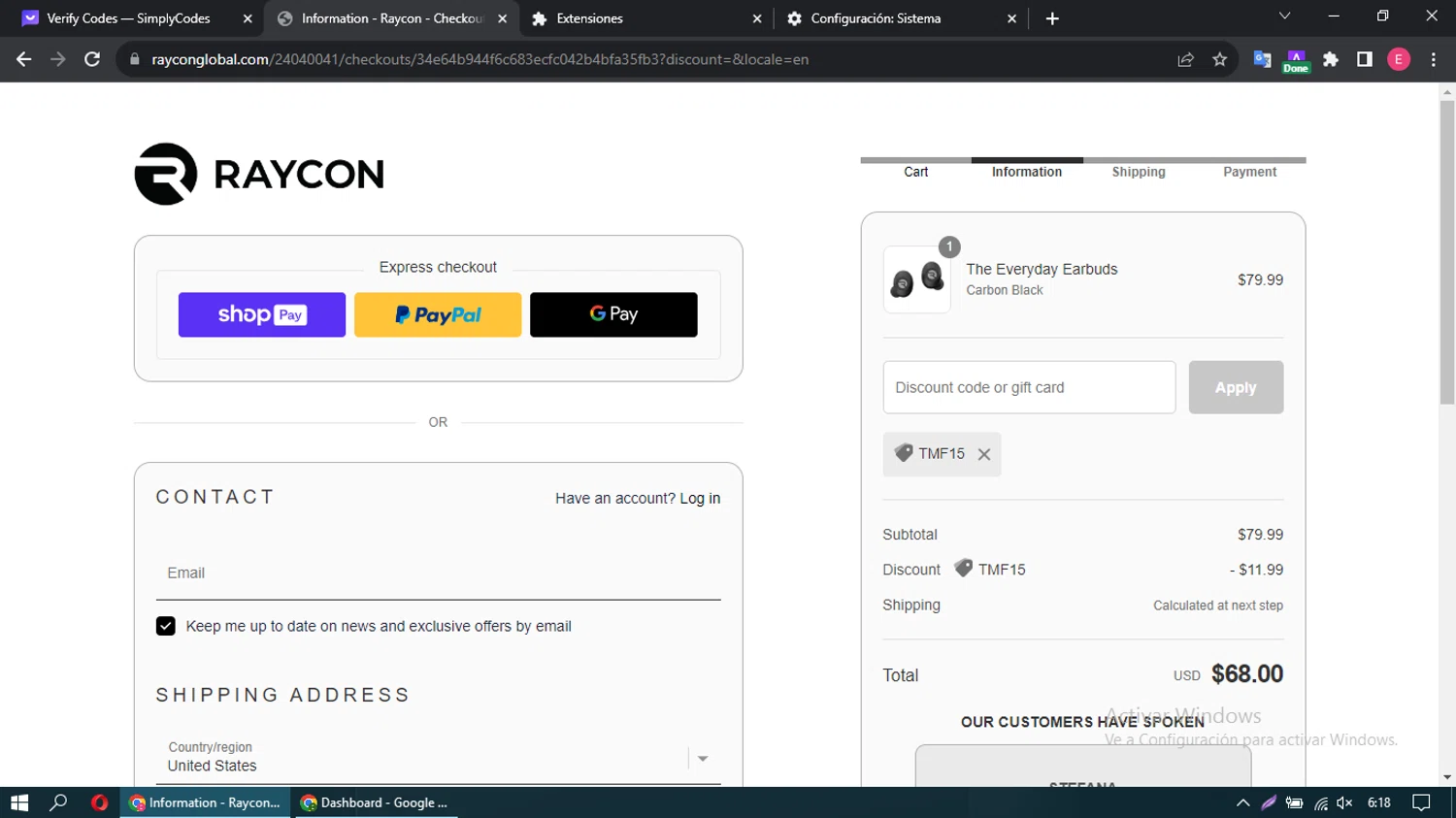1456x818 pixels.
Task: Go to the Cart step
Action: tap(915, 172)
